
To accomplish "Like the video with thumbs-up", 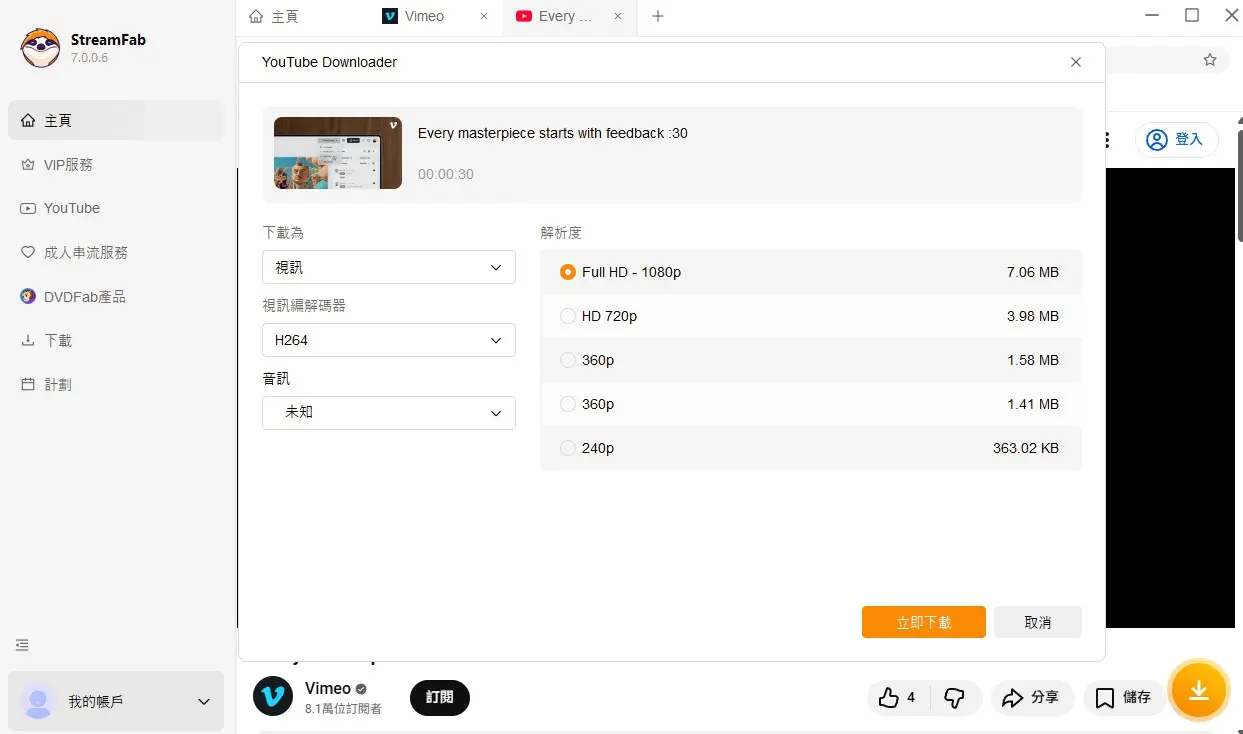I will pyautogui.click(x=898, y=698).
